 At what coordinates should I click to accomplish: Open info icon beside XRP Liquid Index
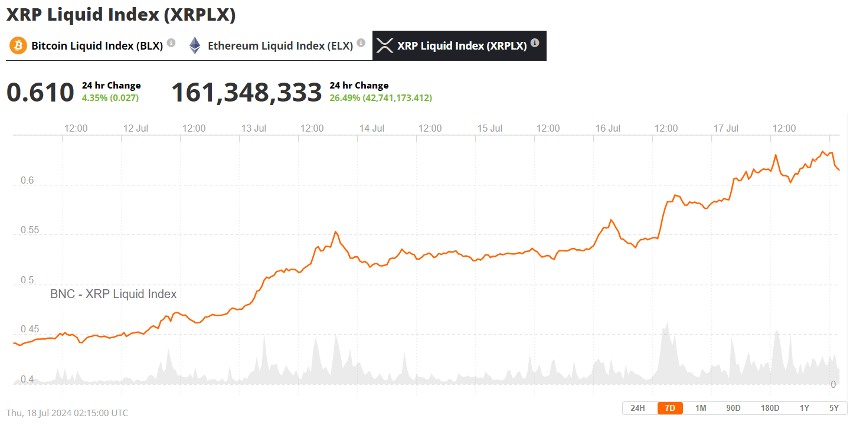coord(535,43)
